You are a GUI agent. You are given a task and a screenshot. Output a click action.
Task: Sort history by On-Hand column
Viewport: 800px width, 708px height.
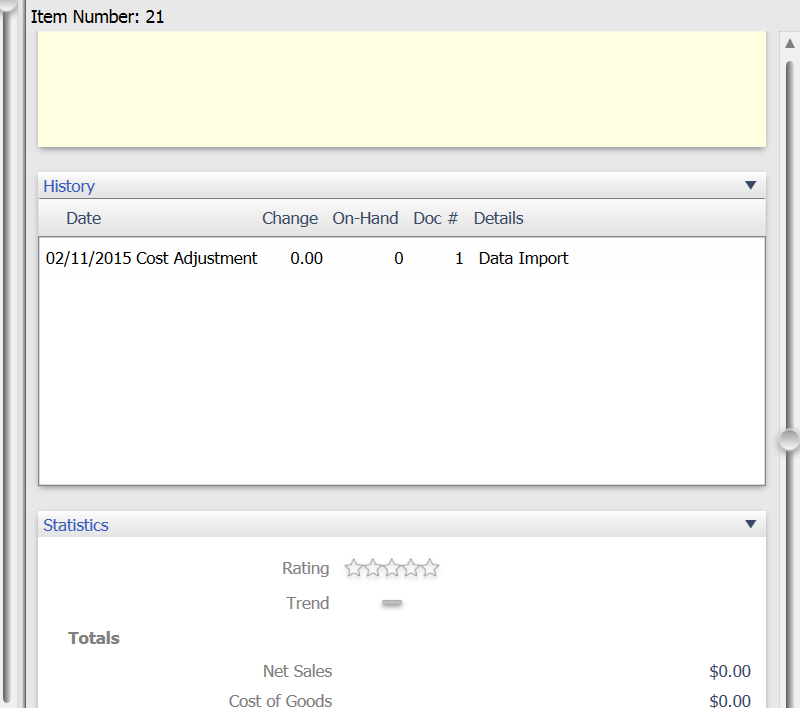pos(365,218)
